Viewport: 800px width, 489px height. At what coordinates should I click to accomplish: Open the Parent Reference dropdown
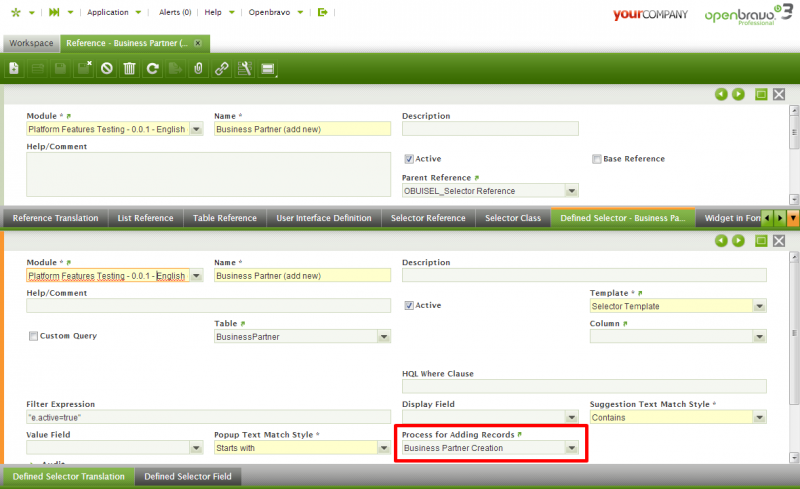[571, 190]
